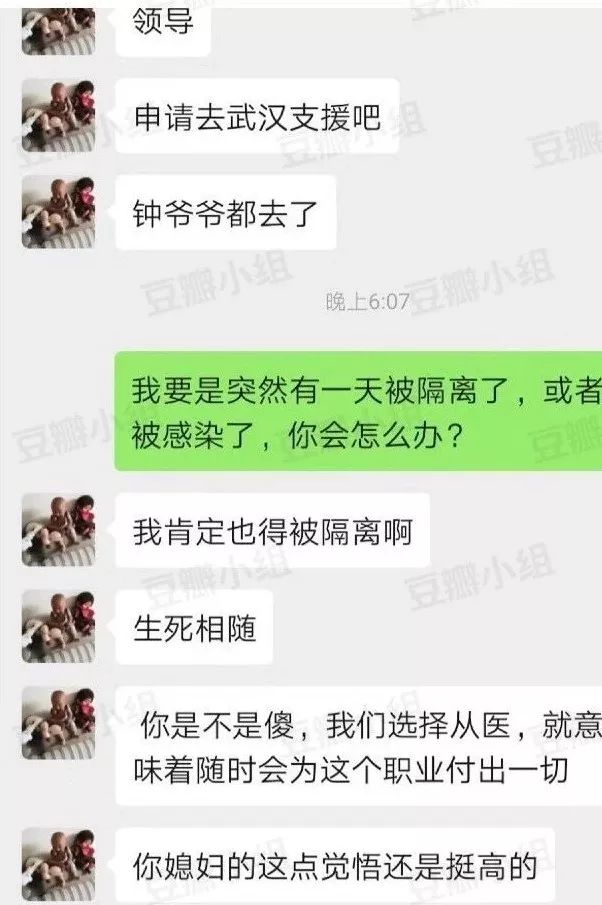Select the 领导 message bubble
Image resolution: width=602 pixels, height=905 pixels.
point(163,31)
